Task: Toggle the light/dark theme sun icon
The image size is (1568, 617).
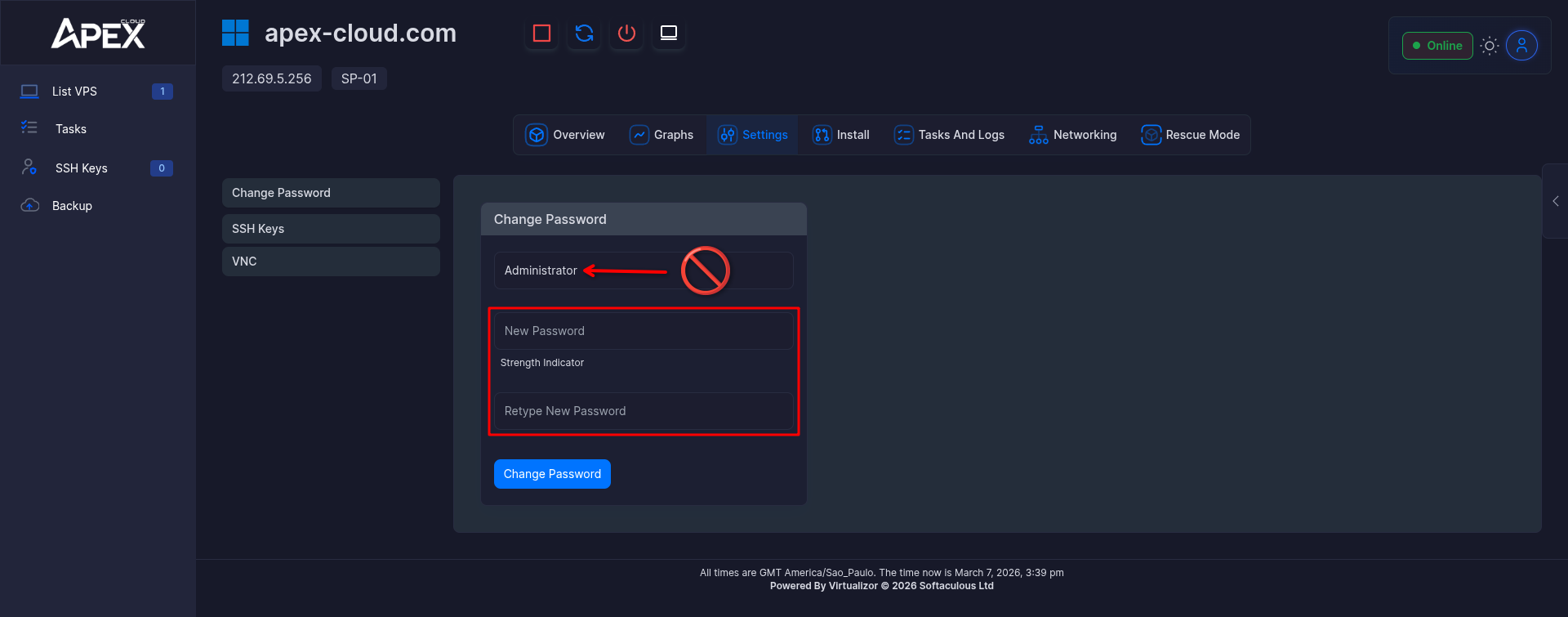Action: [x=1490, y=46]
